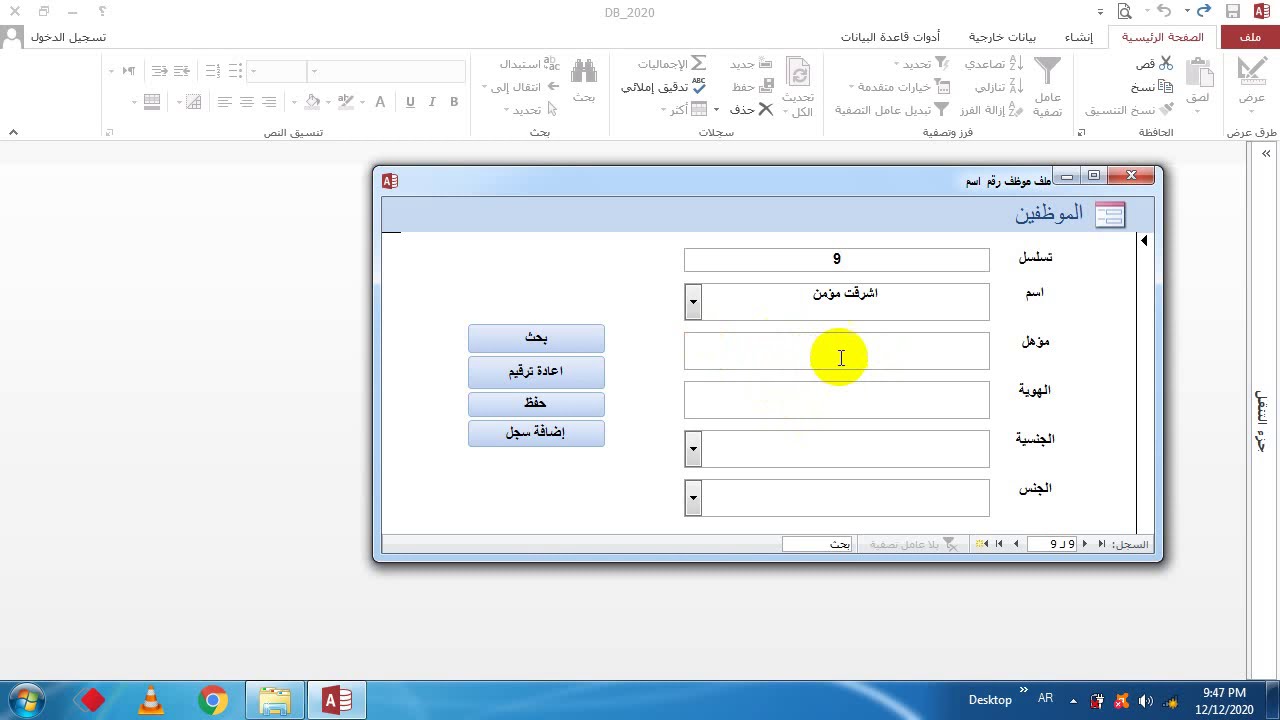Screen dimensions: 1280x720
Task: Click the form's Save (حفظ) button
Action: pyautogui.click(x=536, y=402)
